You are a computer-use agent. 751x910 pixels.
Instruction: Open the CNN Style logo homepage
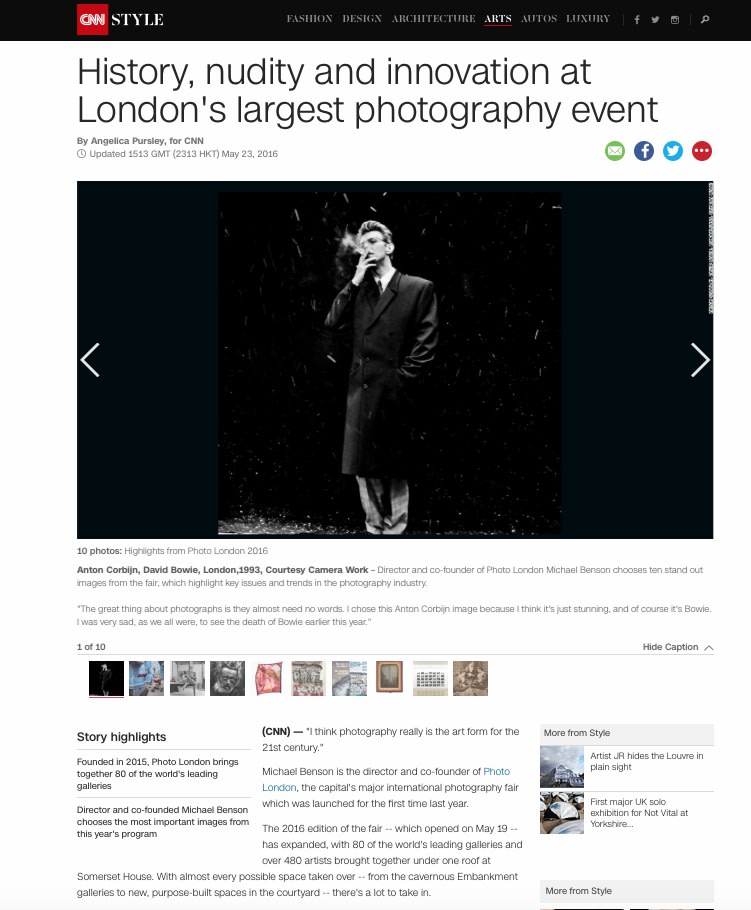120,19
